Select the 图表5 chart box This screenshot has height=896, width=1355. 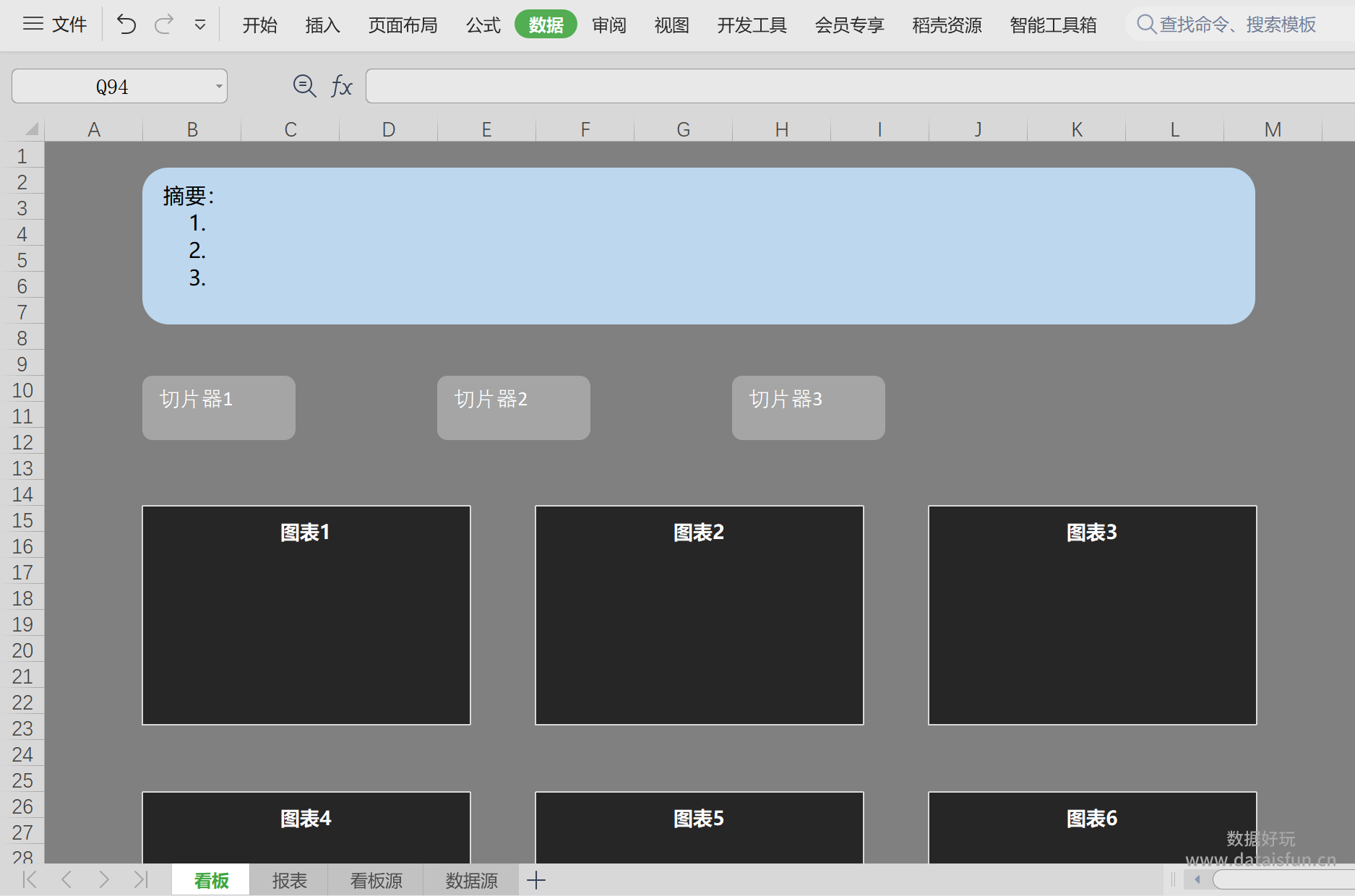tap(700, 827)
